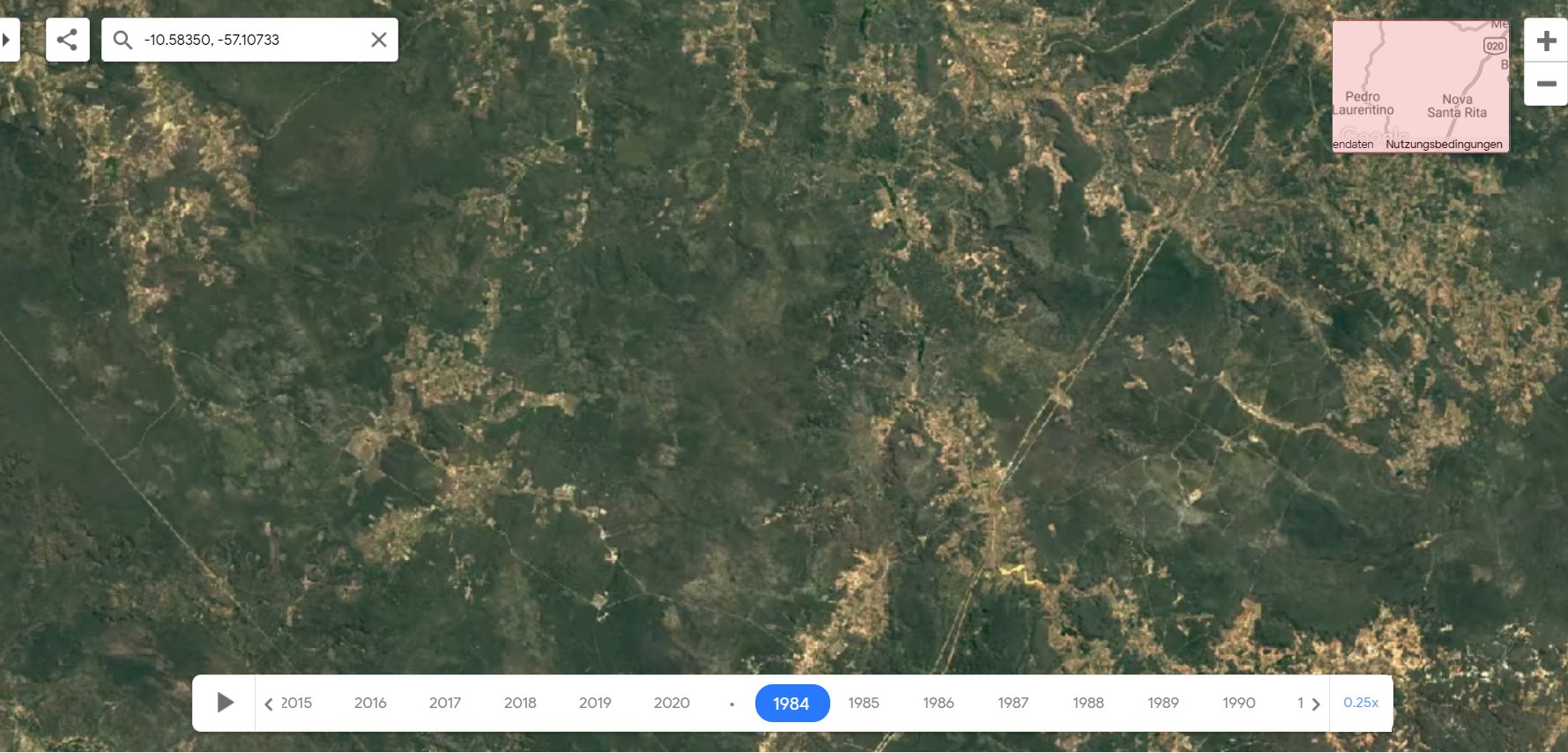The image size is (1568, 753).
Task: Advance timeline with right chevron
Action: coord(1315,704)
